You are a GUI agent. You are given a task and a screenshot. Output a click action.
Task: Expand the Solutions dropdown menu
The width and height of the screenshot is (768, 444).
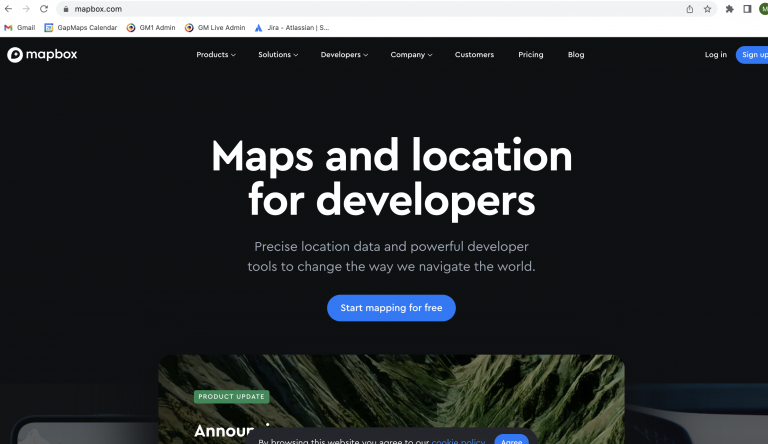pyautogui.click(x=277, y=55)
